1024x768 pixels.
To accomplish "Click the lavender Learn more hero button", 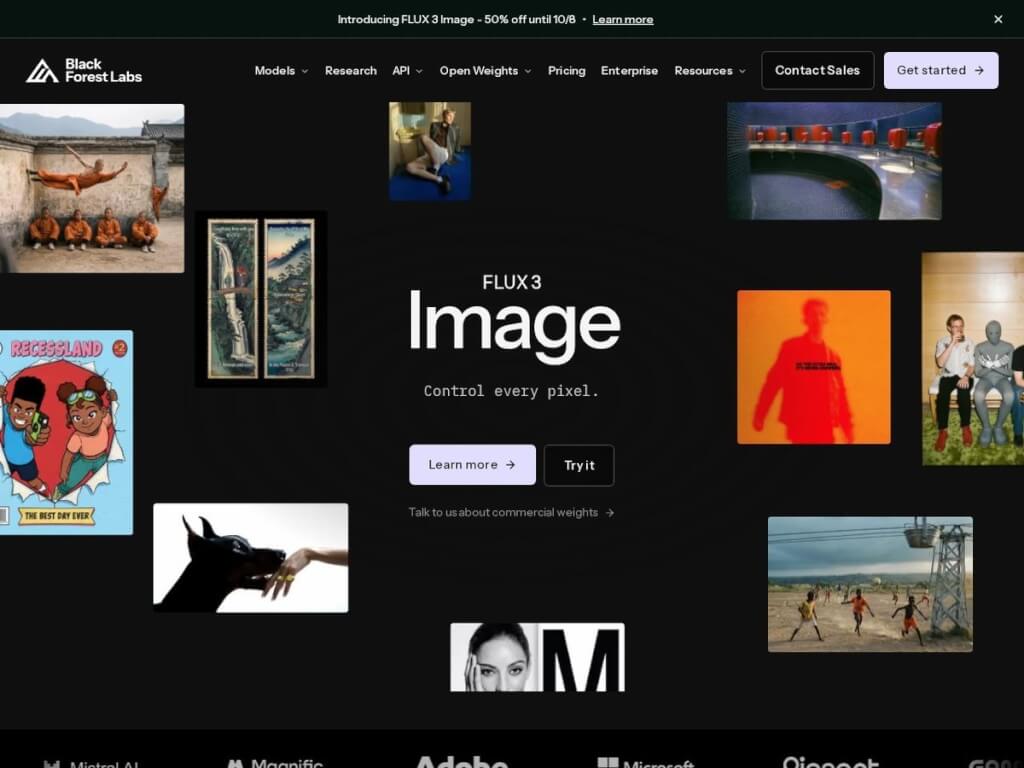I will pos(472,465).
